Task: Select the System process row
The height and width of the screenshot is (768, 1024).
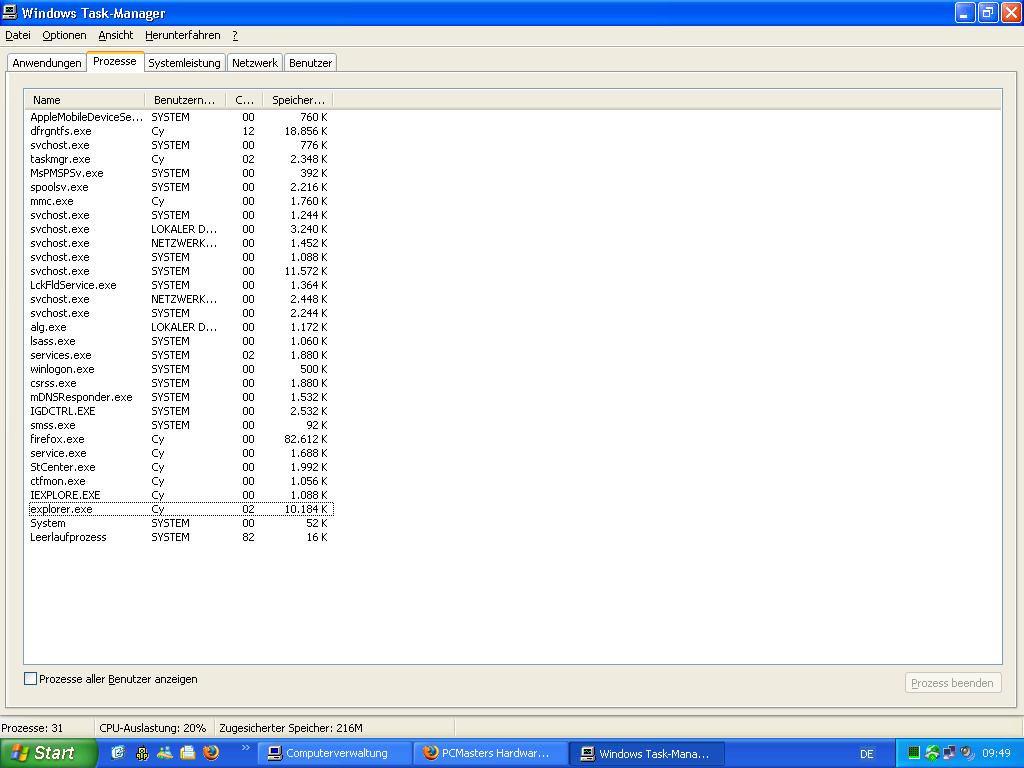Action: (180, 523)
